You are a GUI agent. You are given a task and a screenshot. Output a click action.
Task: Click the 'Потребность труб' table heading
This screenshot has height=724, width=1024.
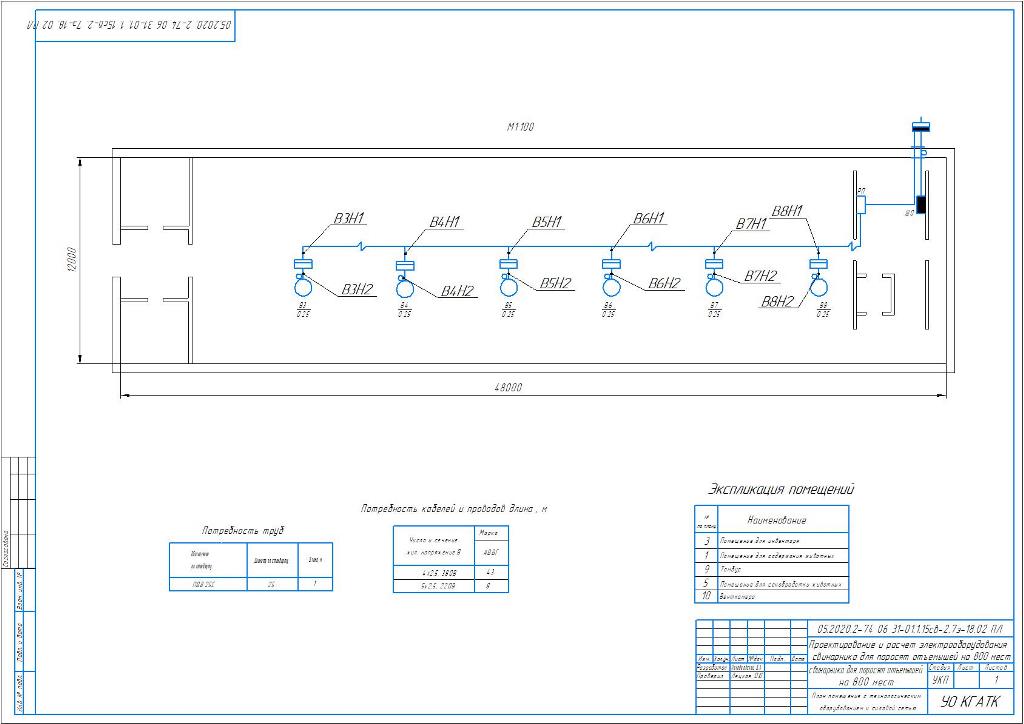pyautogui.click(x=243, y=531)
